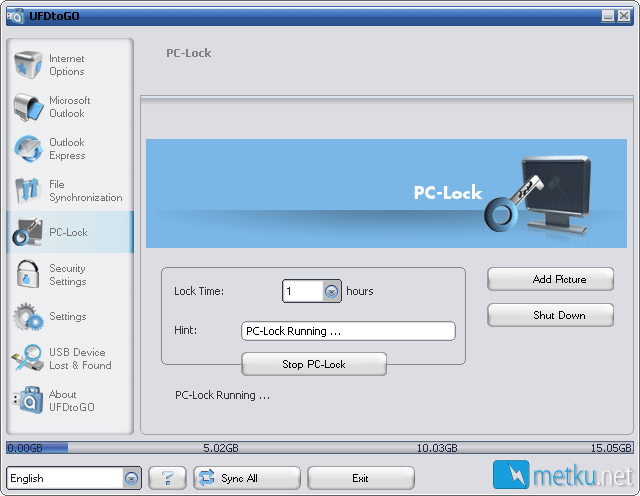Close the UFDtoGO window
640x496 pixels.
point(624,16)
